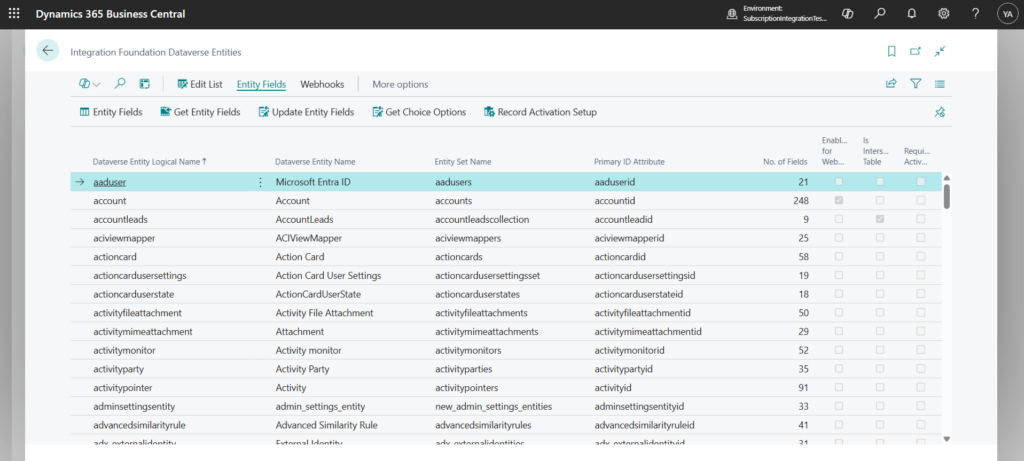Click Record Activation Setup action
Viewport: 1024px width, 461px height.
coord(539,112)
